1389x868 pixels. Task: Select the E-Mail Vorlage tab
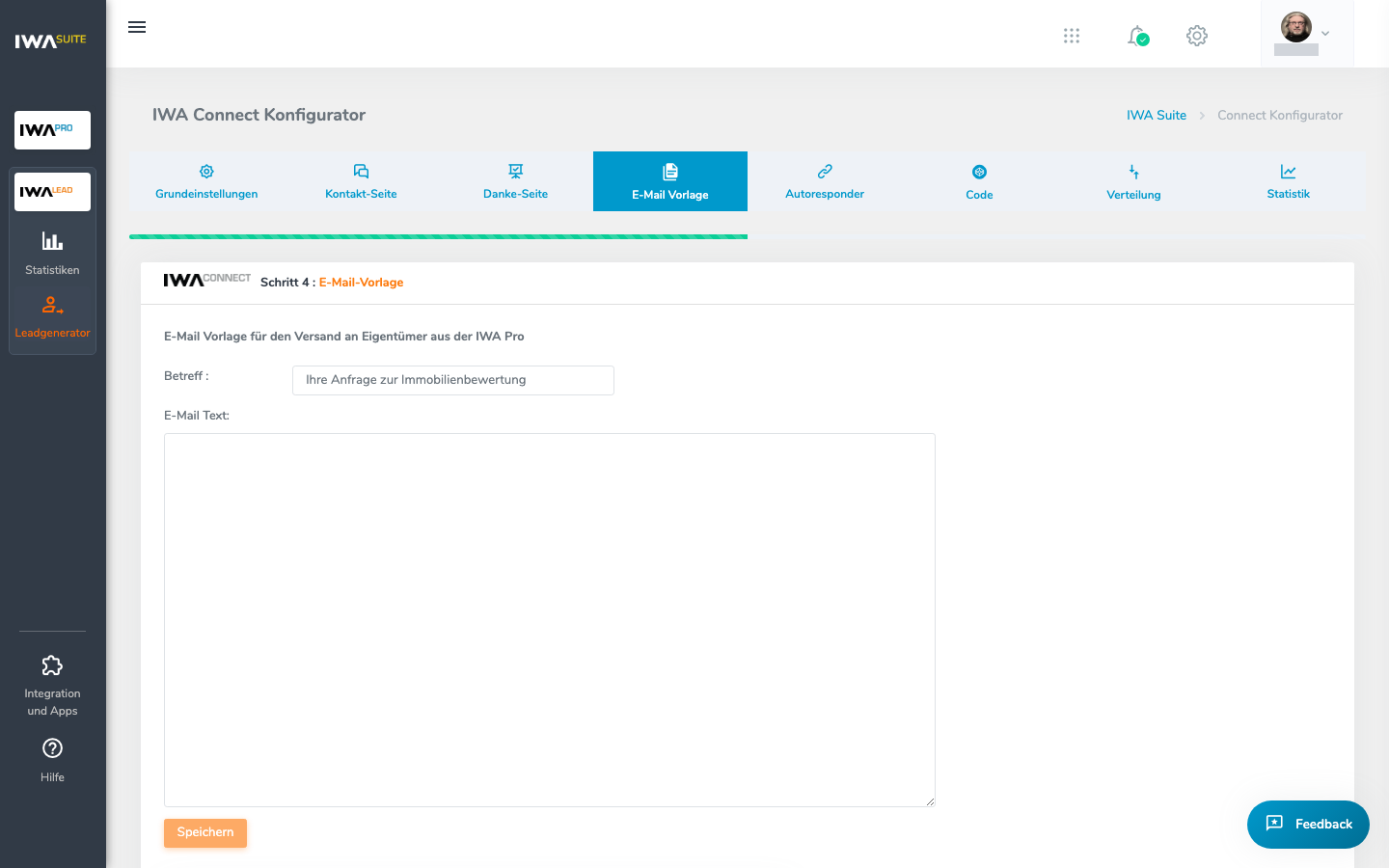pyautogui.click(x=670, y=181)
